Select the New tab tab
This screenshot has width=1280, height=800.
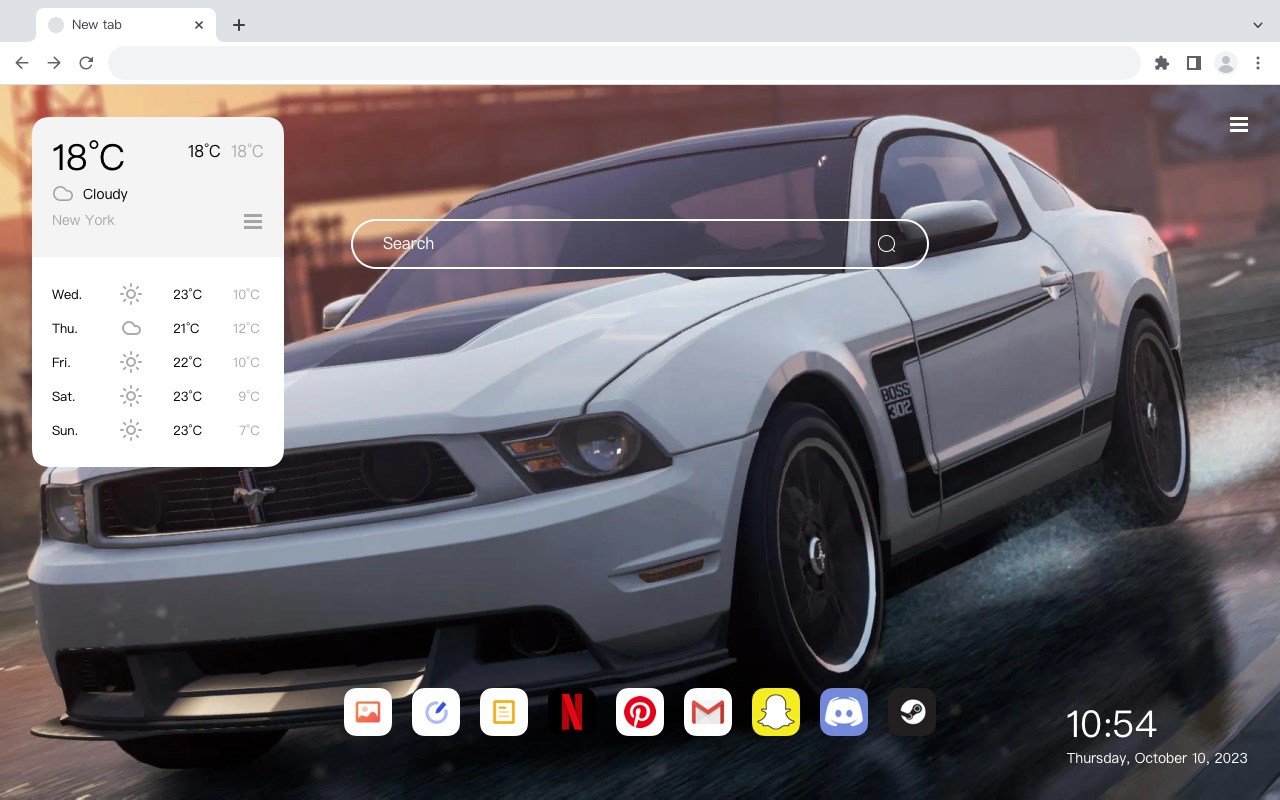click(x=126, y=25)
